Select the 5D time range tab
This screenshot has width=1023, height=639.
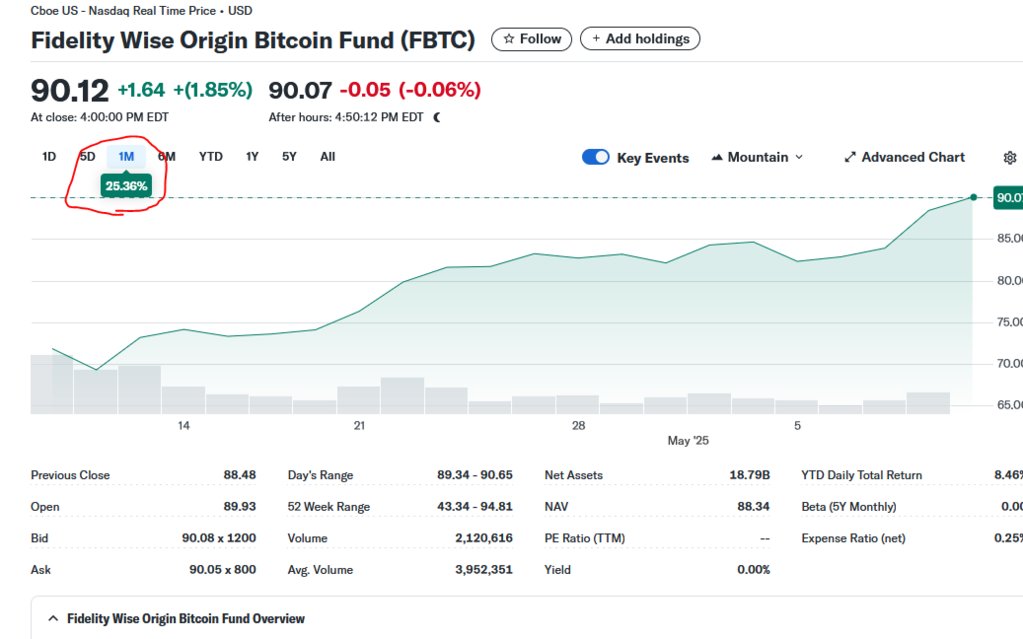click(x=87, y=157)
